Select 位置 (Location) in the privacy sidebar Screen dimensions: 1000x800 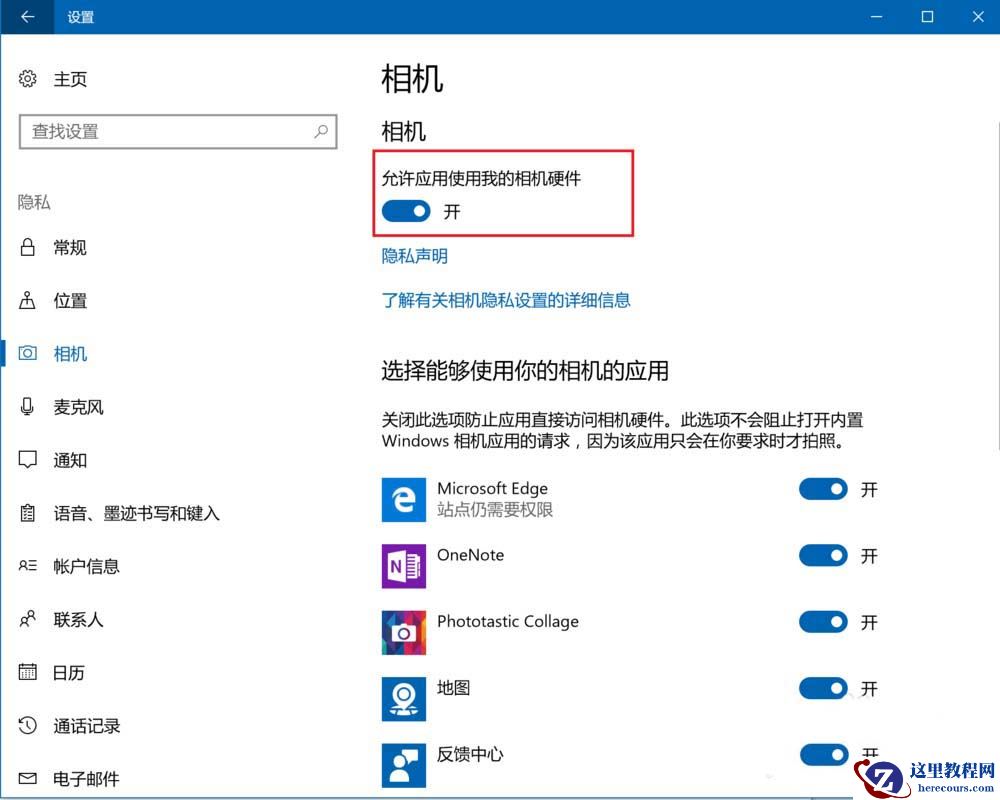click(x=70, y=300)
